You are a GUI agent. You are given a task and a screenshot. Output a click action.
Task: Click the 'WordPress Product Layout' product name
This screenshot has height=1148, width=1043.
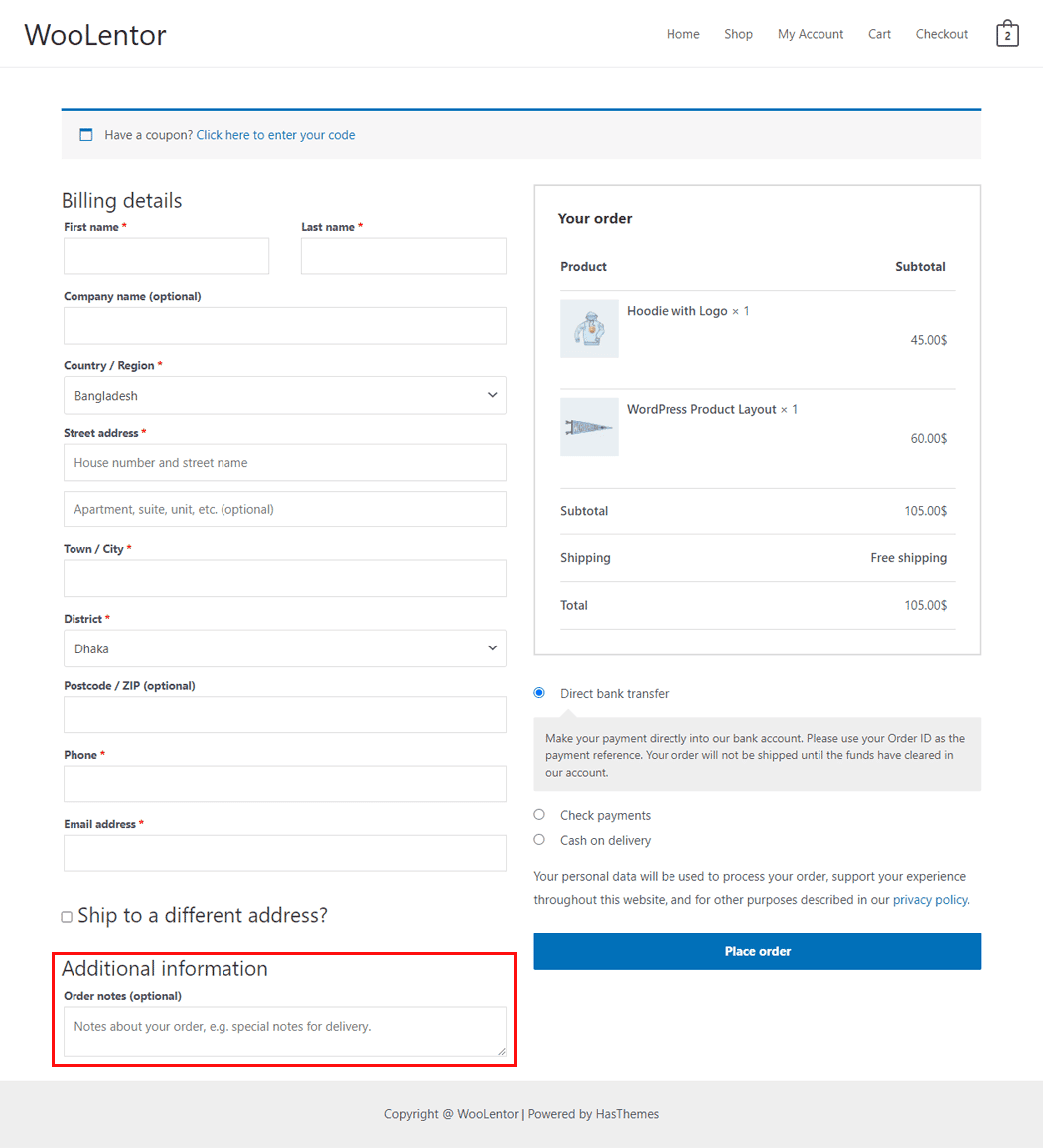(x=701, y=409)
